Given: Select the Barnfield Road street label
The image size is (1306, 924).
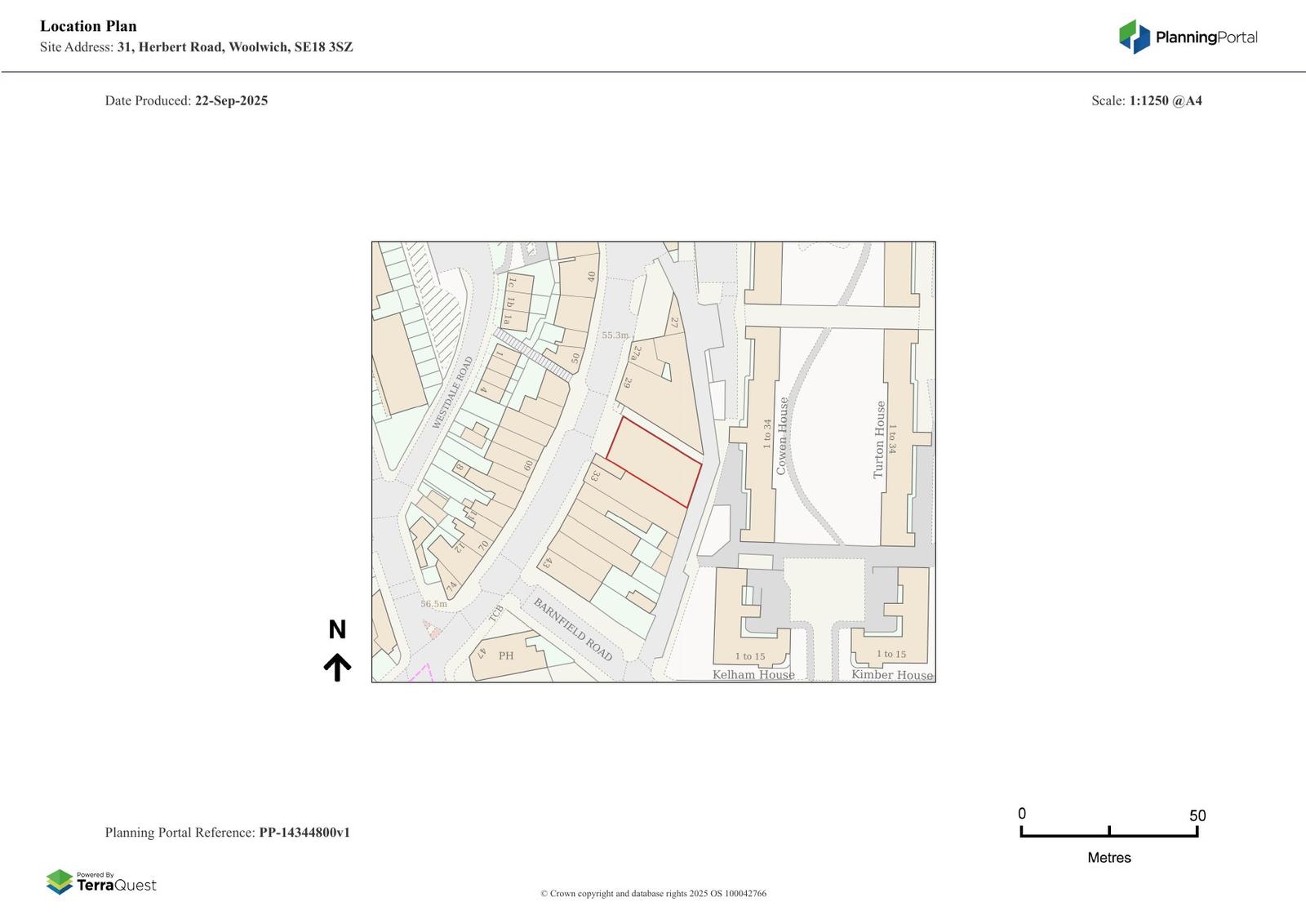Looking at the screenshot, I should (571, 629).
